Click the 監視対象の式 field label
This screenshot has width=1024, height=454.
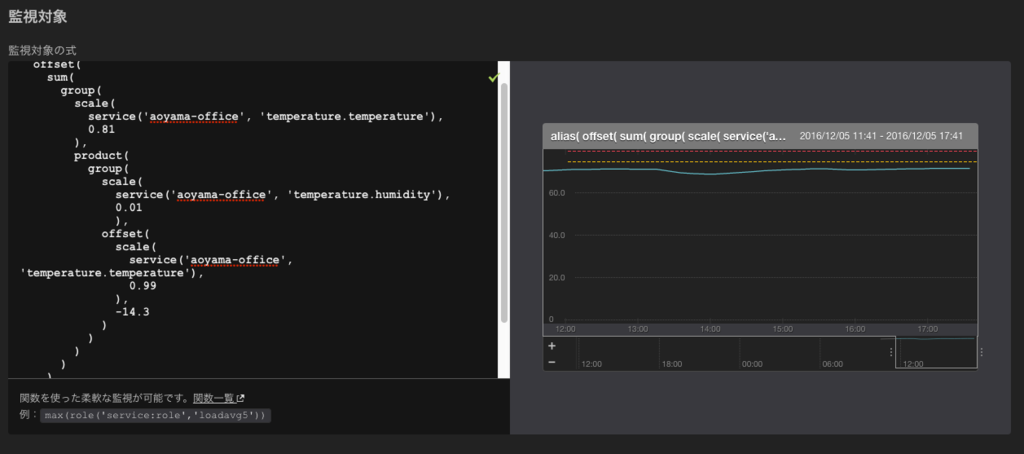[42, 50]
